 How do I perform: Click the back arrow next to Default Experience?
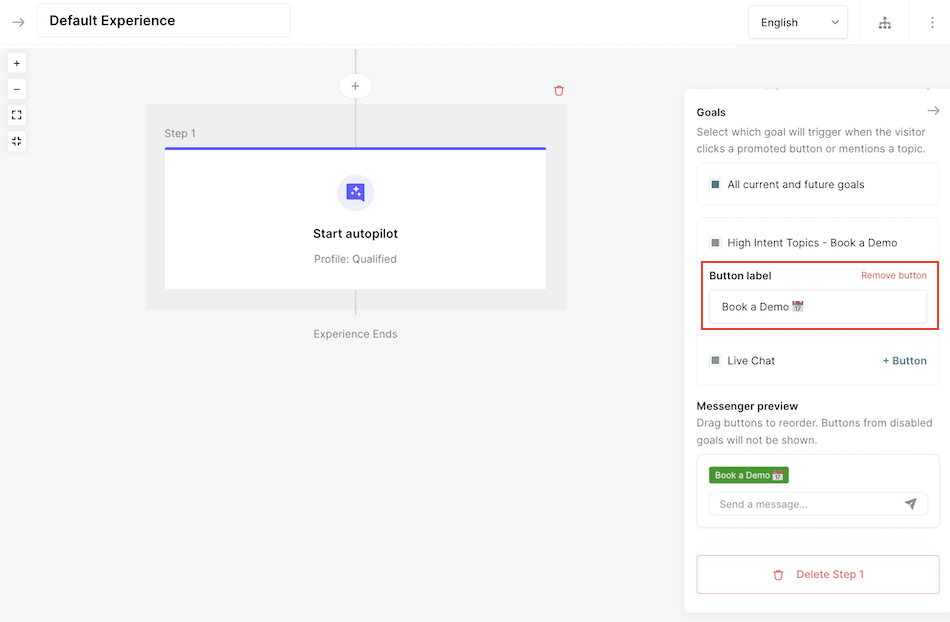pos(18,22)
